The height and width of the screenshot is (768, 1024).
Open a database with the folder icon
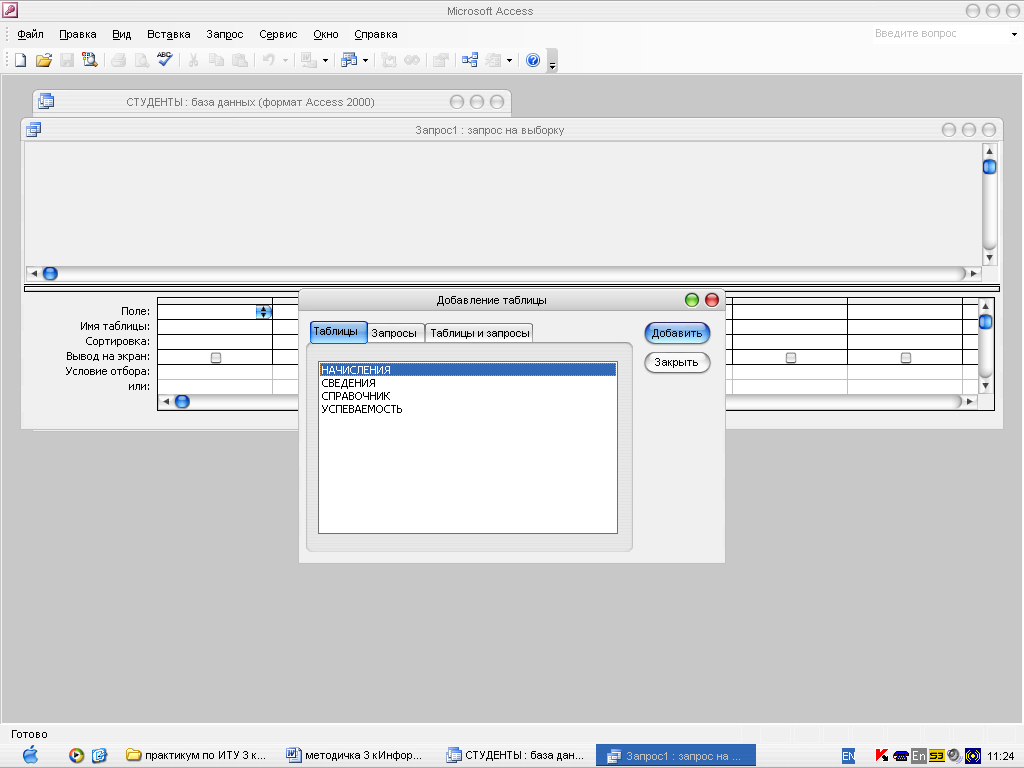pyautogui.click(x=44, y=60)
